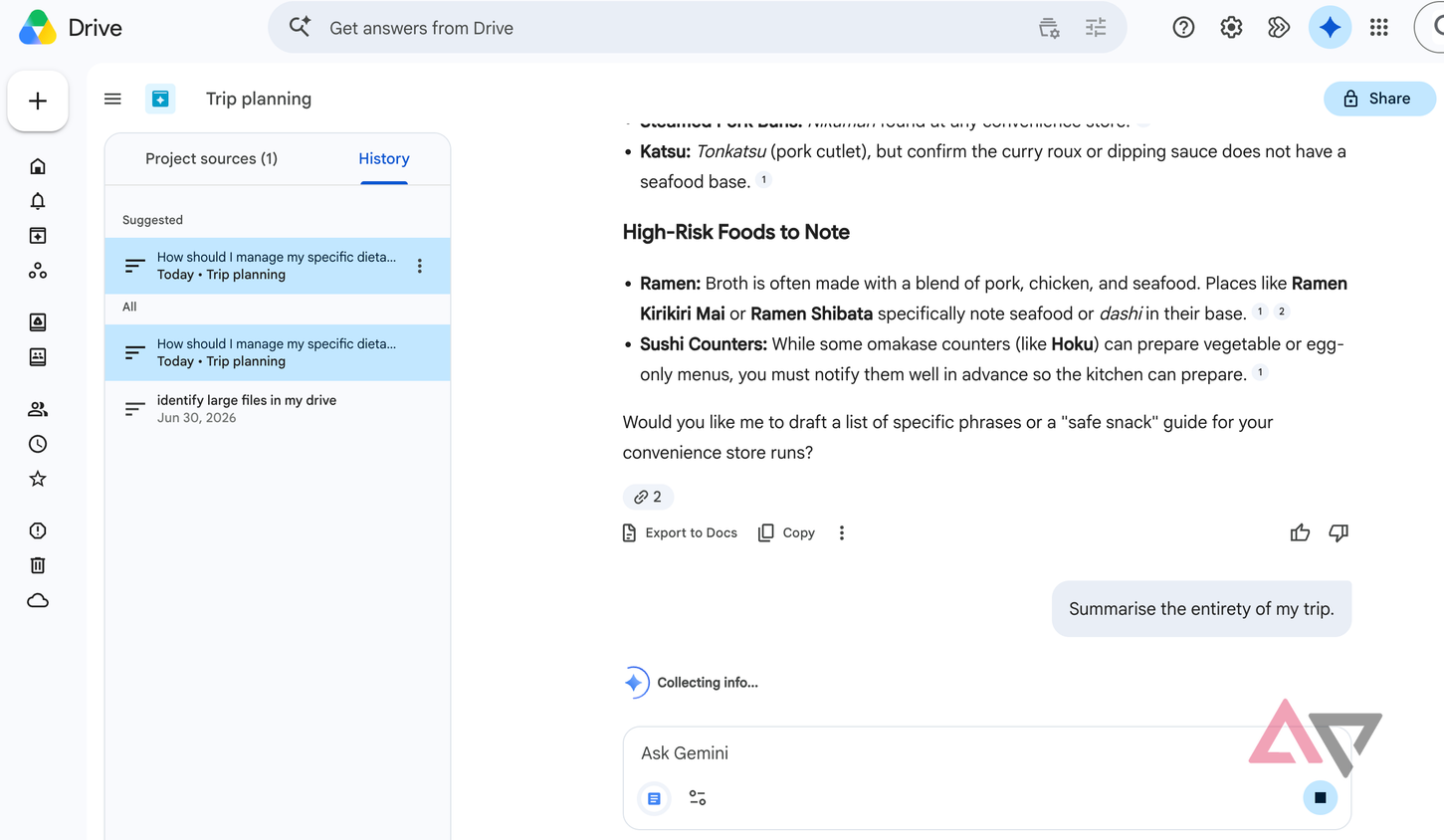
Task: Click the Share button
Action: tap(1379, 99)
